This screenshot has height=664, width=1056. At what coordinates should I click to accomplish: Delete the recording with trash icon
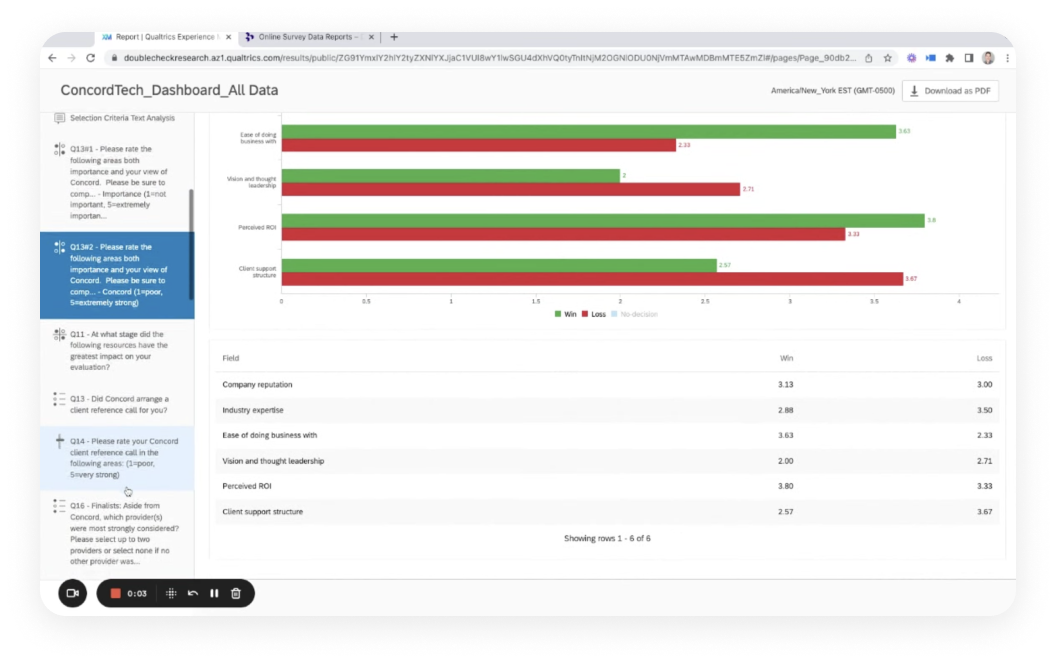236,593
